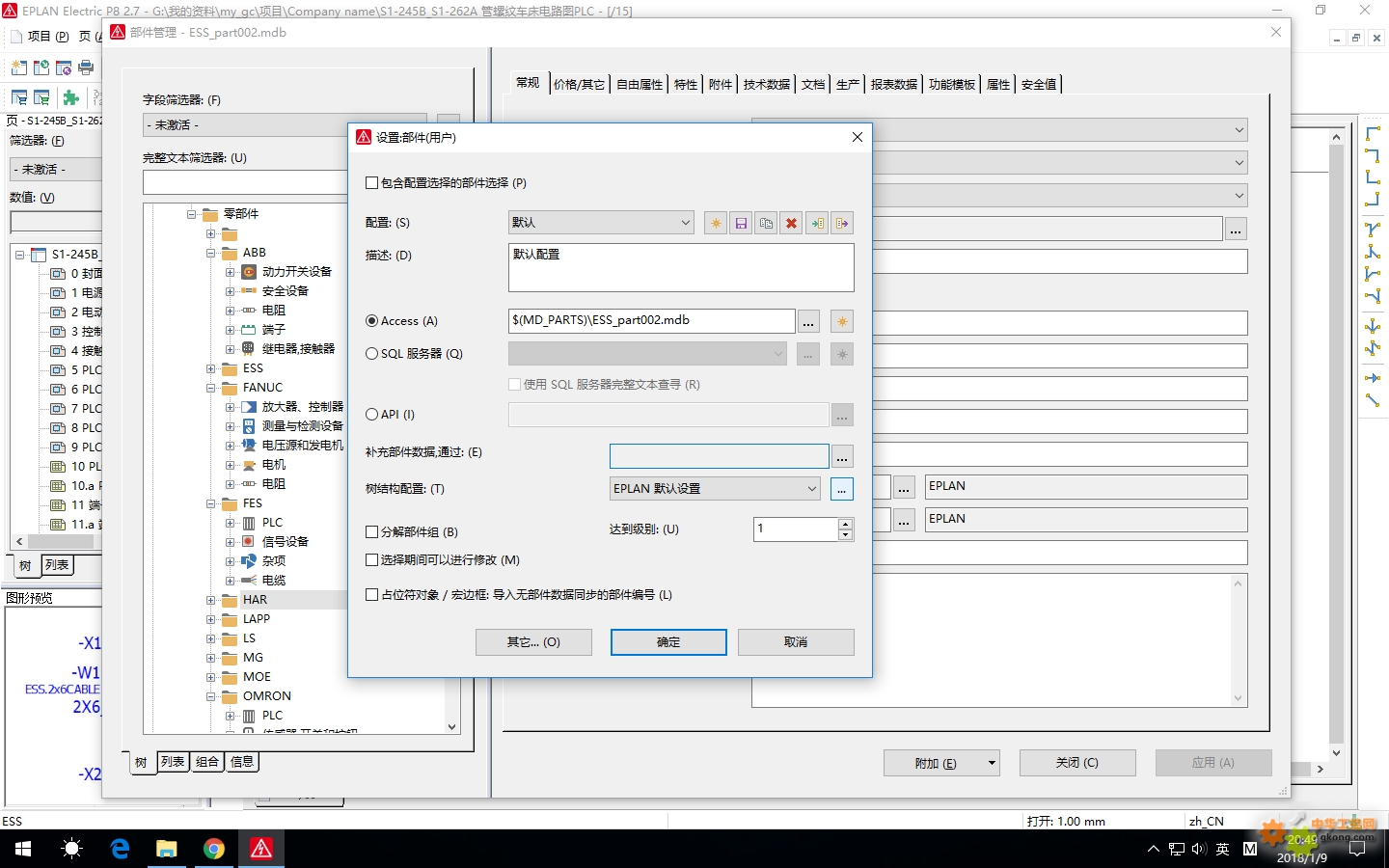The height and width of the screenshot is (868, 1389).
Task: Click the green shopping cart toolbar icon
Action: (x=41, y=97)
